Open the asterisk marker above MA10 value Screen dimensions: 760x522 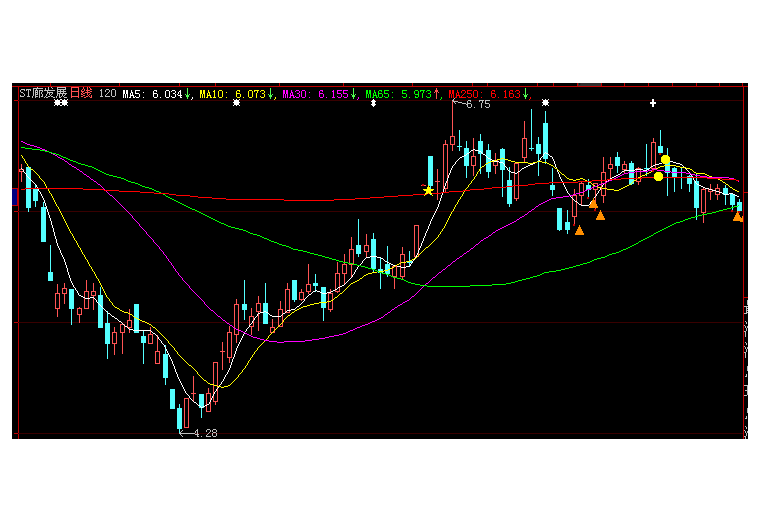(x=236, y=103)
